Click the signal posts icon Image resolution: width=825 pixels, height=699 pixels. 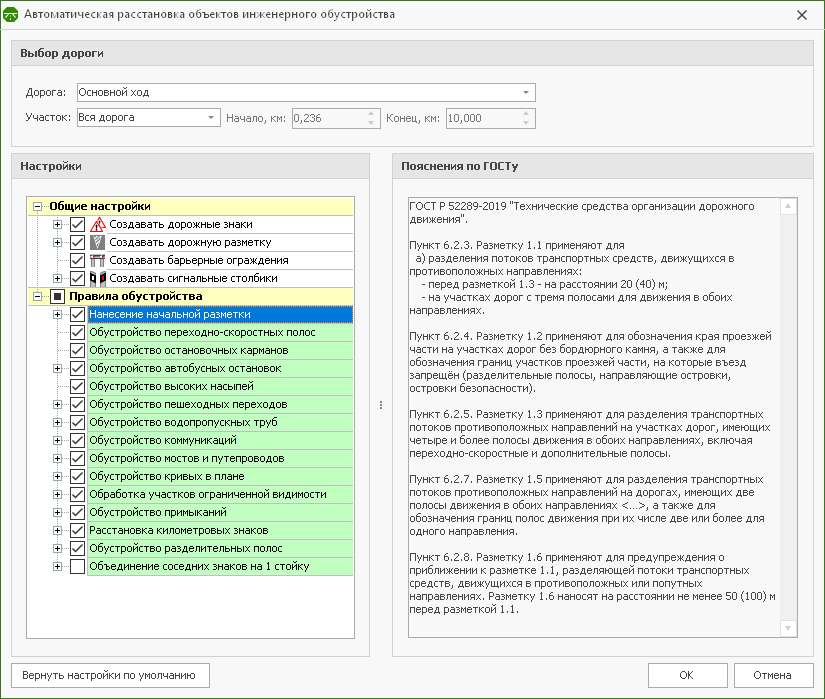97,278
